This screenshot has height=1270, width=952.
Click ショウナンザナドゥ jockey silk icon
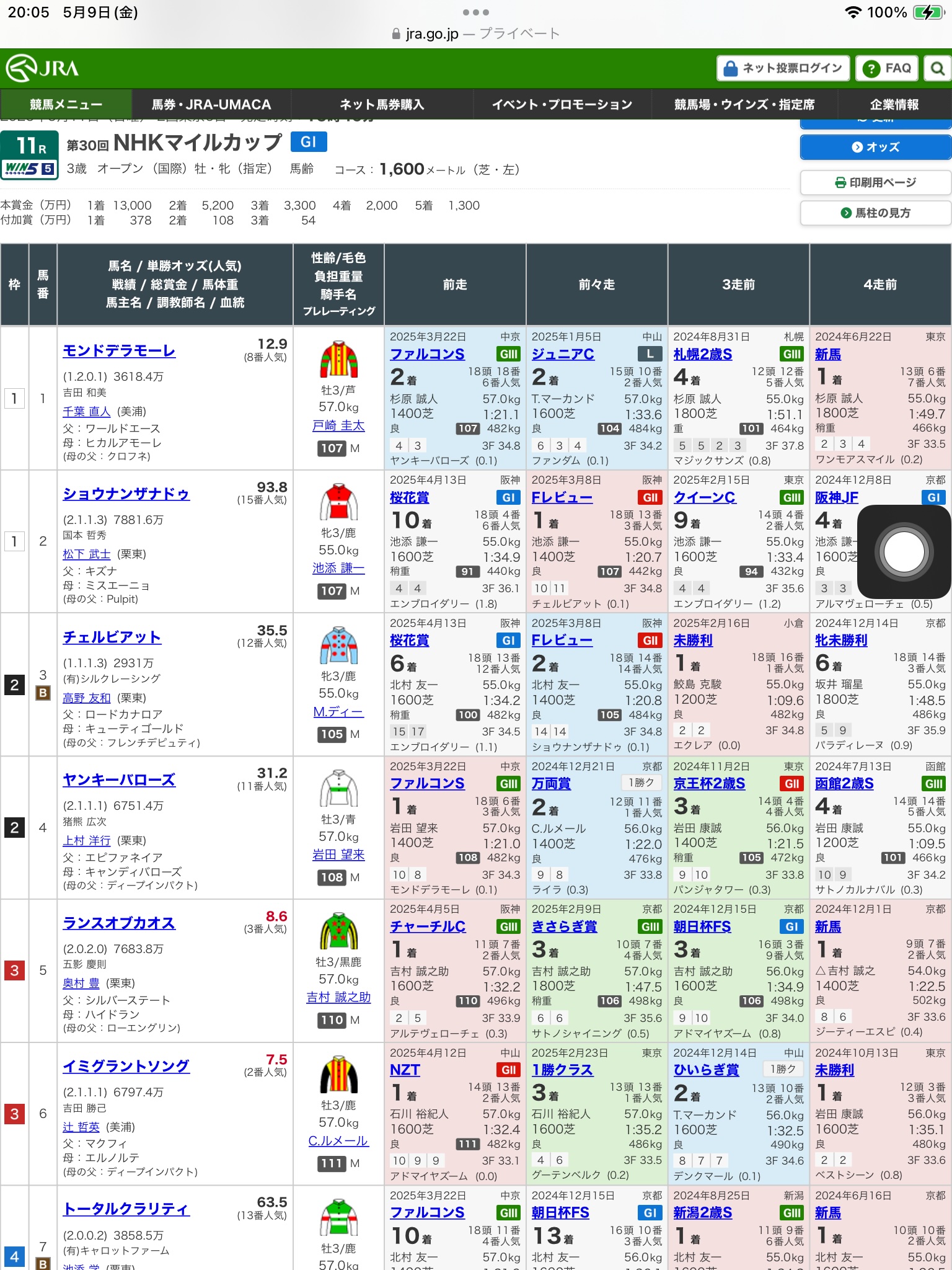338,501
